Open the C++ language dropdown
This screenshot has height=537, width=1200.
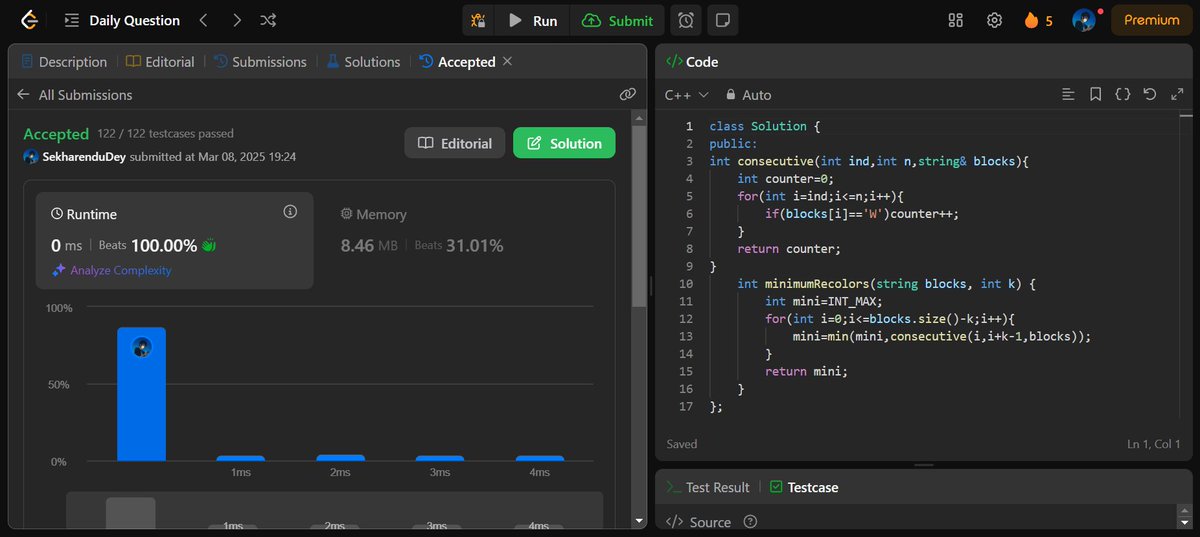click(x=687, y=95)
